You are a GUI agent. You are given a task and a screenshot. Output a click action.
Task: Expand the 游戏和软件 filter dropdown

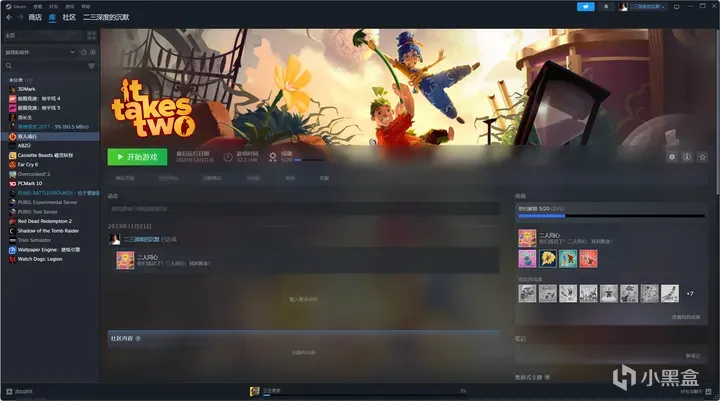coord(40,52)
